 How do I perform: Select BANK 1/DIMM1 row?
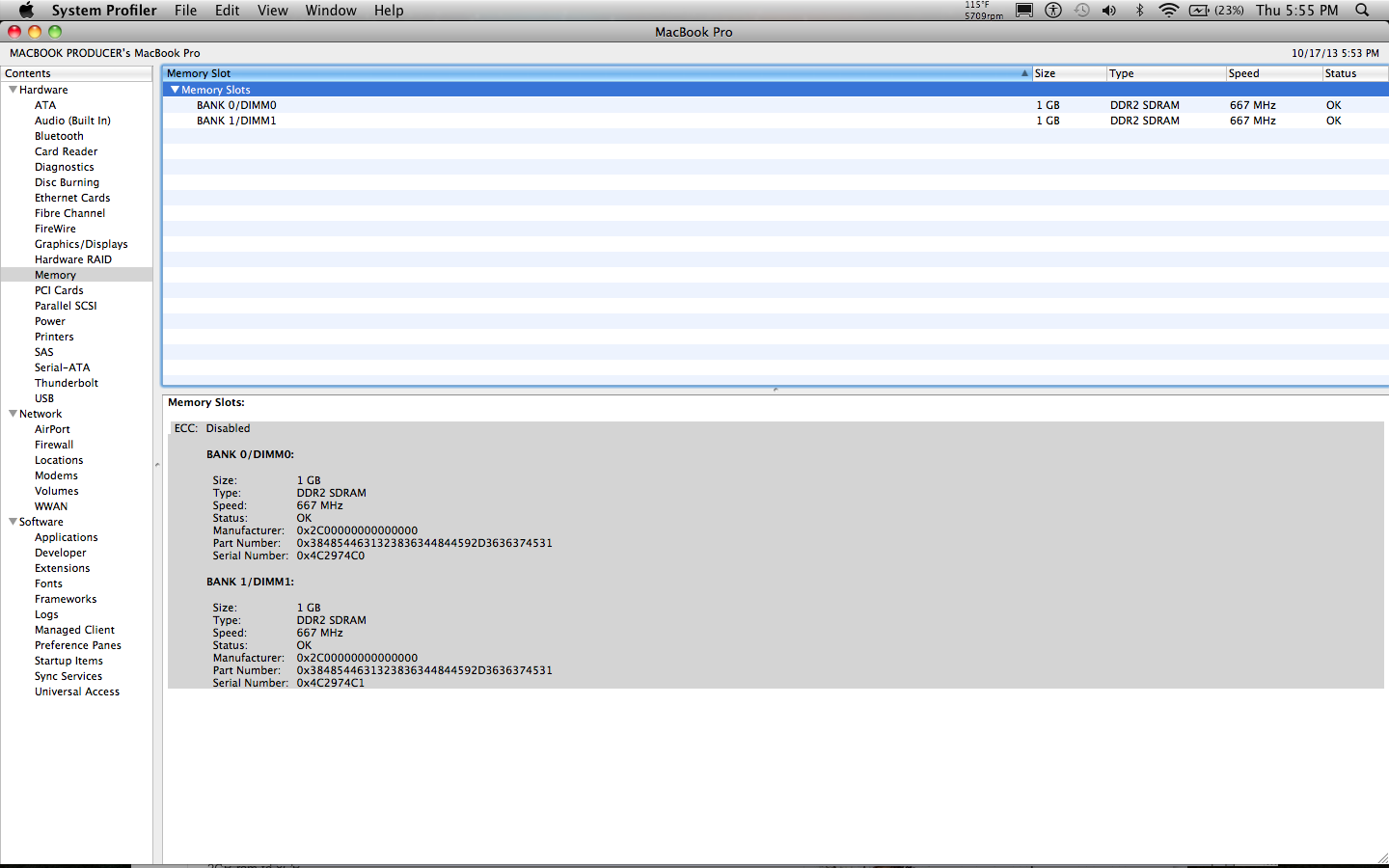click(776, 121)
